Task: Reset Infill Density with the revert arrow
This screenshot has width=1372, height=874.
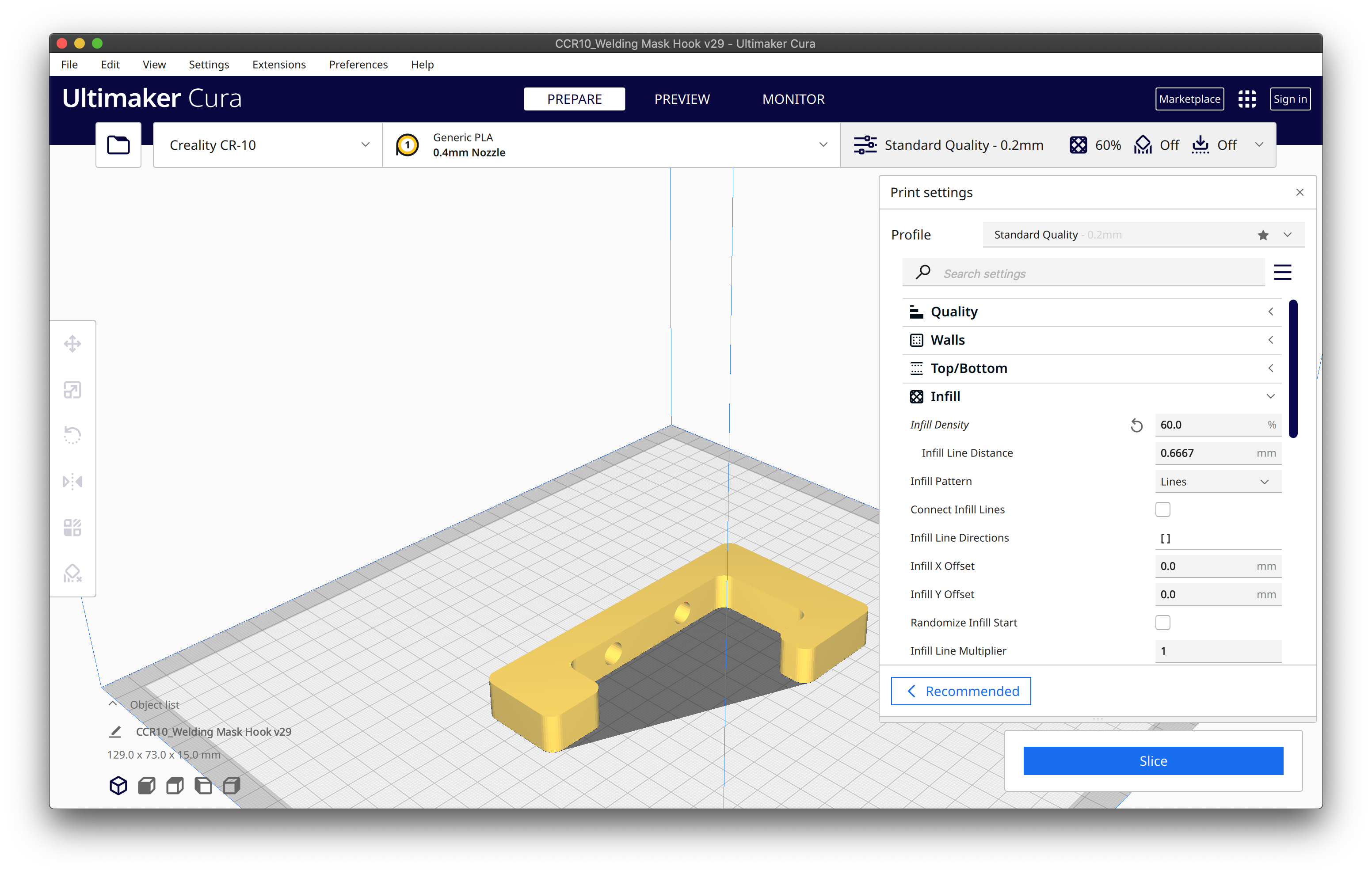Action: 1136,425
